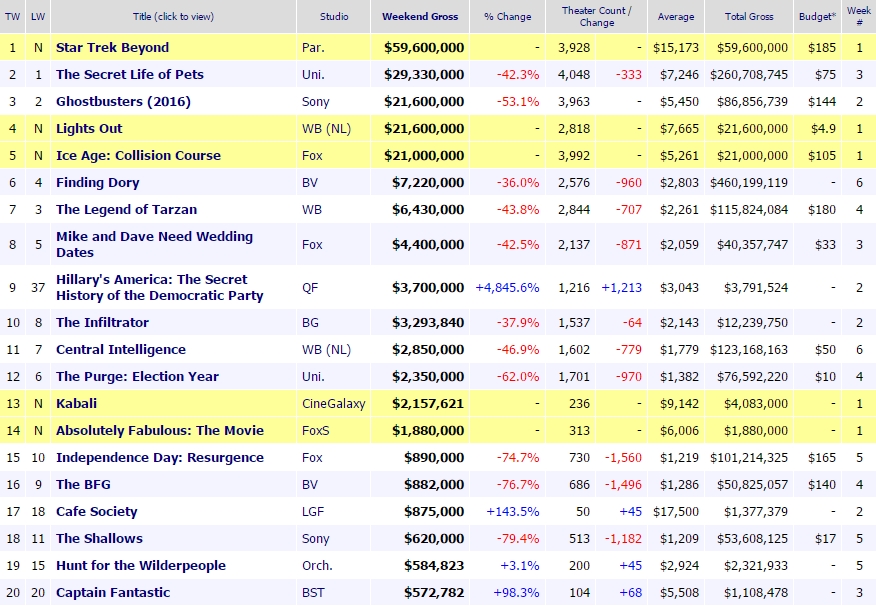
Task: Sort by % Change header
Action: [x=508, y=17]
